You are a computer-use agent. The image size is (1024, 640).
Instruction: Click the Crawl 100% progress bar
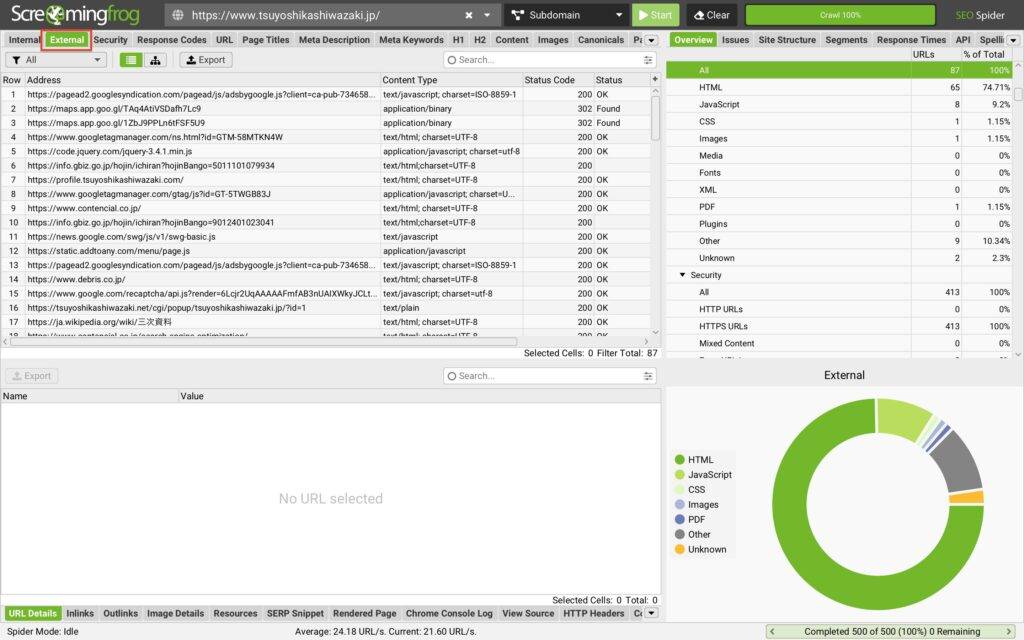pyautogui.click(x=843, y=16)
